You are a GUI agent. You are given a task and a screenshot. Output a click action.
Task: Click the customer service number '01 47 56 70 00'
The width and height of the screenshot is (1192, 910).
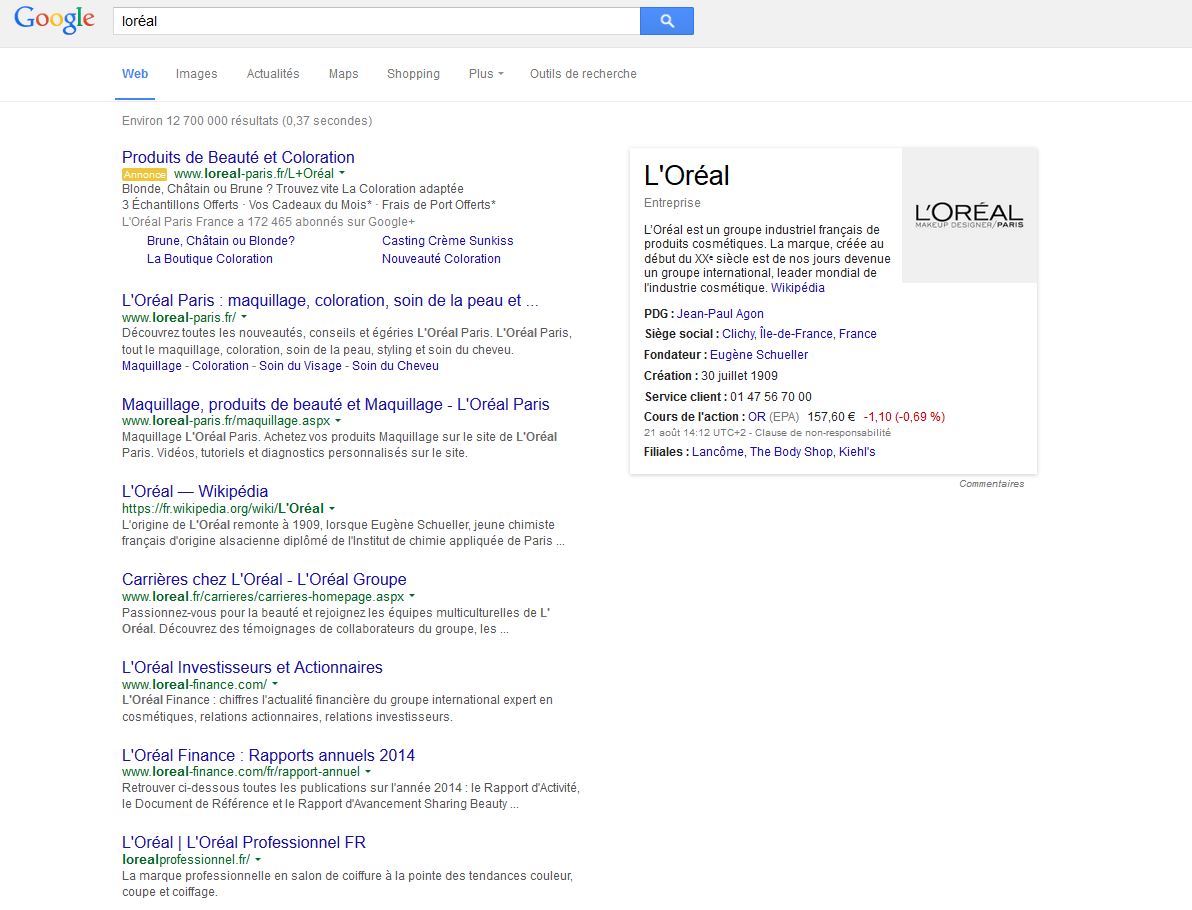pyautogui.click(x=771, y=397)
